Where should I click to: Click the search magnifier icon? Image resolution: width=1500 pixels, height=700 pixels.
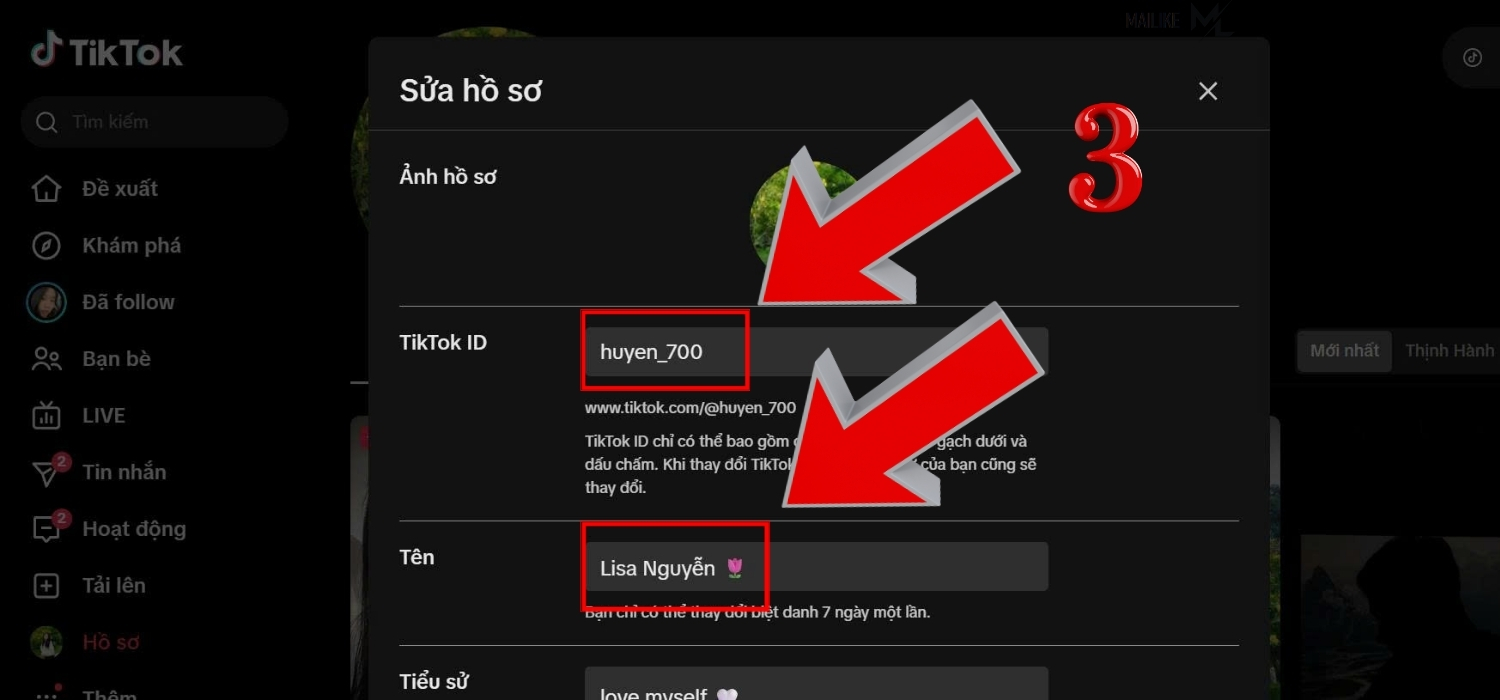coord(46,122)
